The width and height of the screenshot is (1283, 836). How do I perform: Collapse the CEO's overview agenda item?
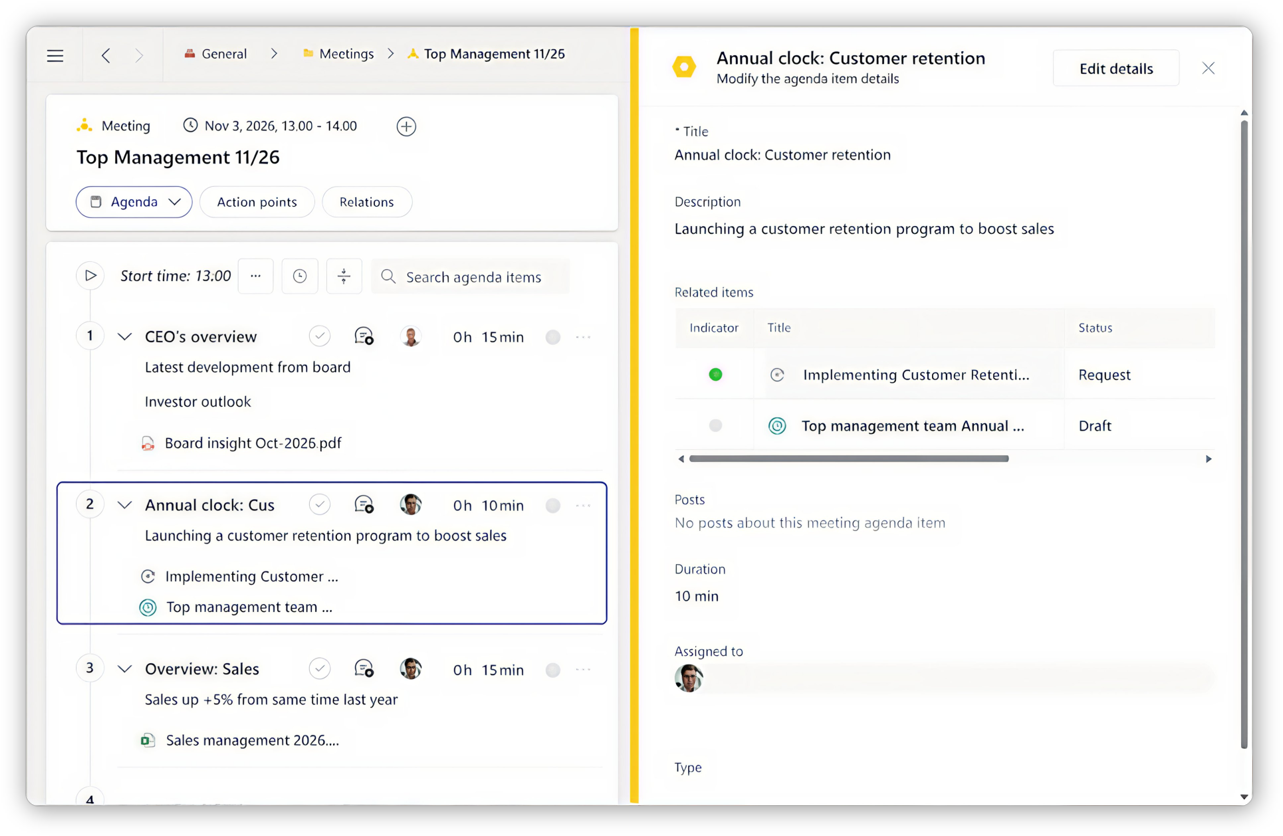click(125, 337)
